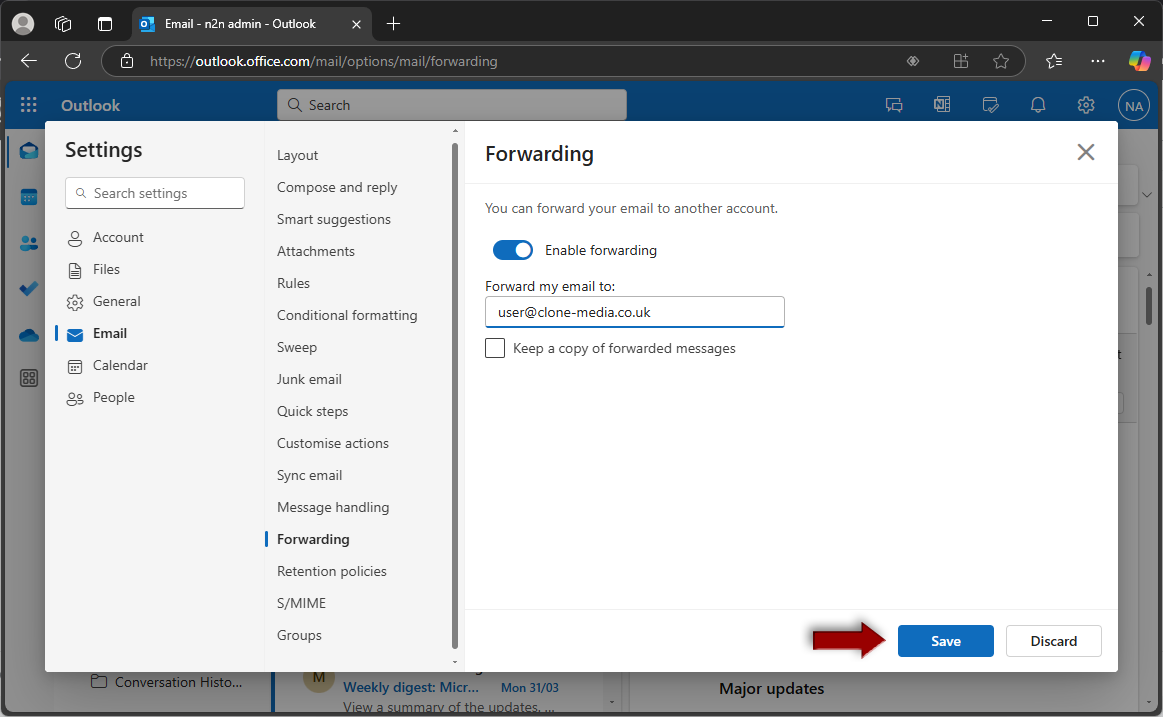Open the Mail icon in left rail
The width and height of the screenshot is (1163, 717).
[29, 151]
